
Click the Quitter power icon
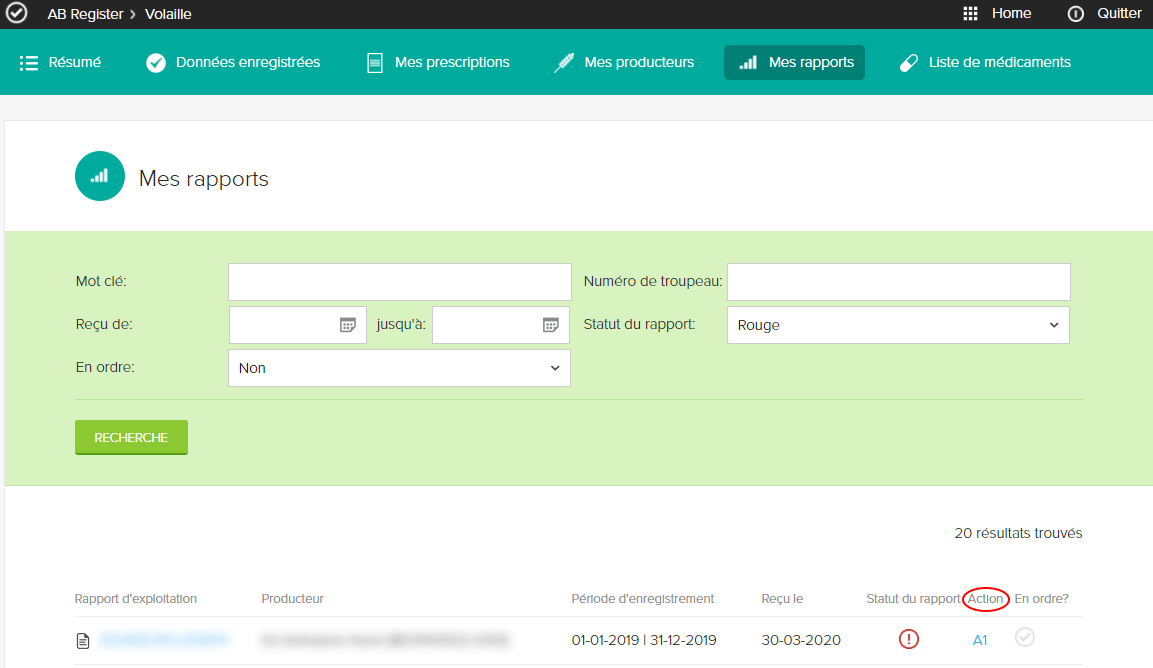click(x=1076, y=14)
